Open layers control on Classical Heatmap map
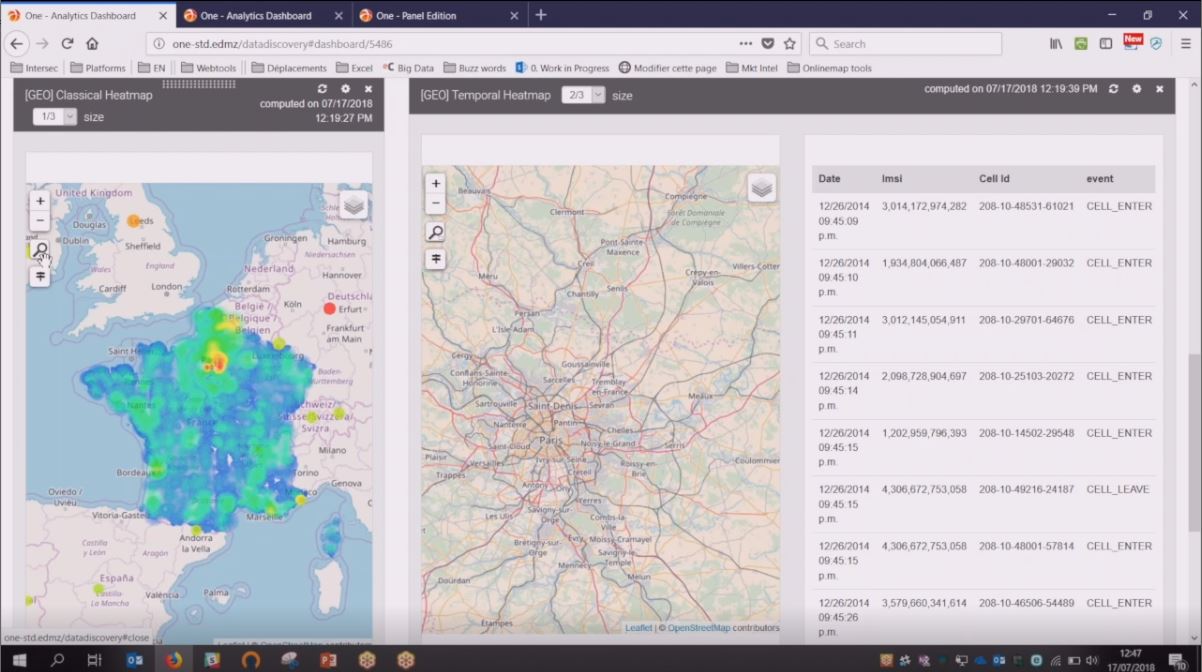The image size is (1202, 672). click(353, 205)
